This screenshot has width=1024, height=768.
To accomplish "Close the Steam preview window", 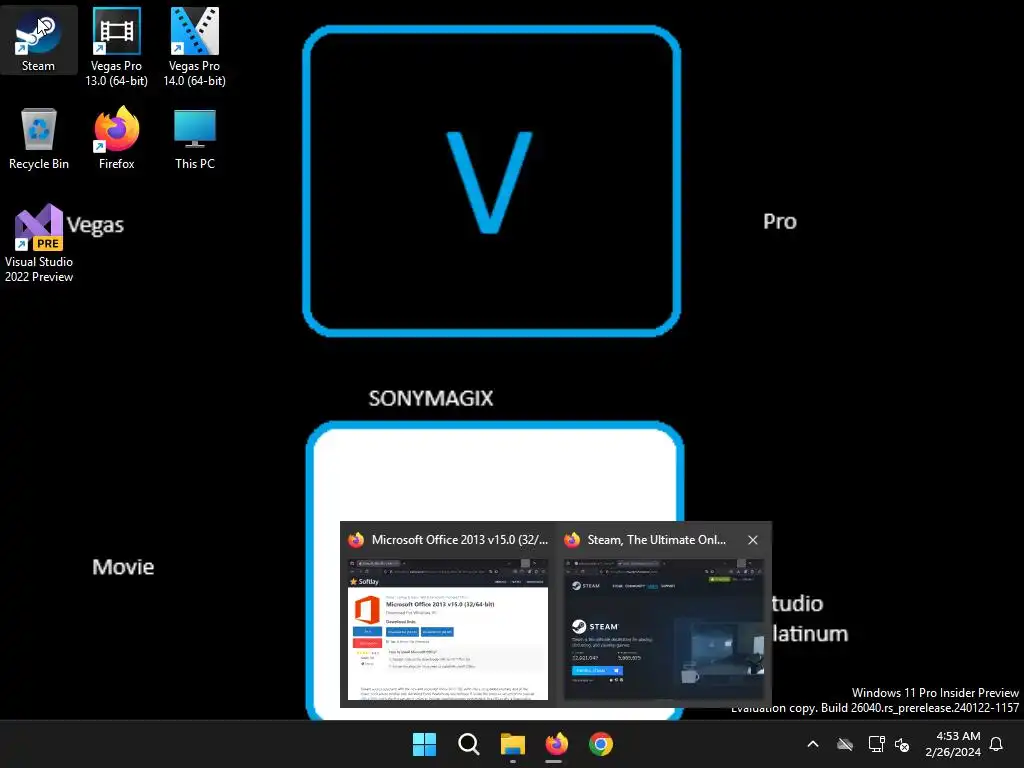I will click(753, 540).
